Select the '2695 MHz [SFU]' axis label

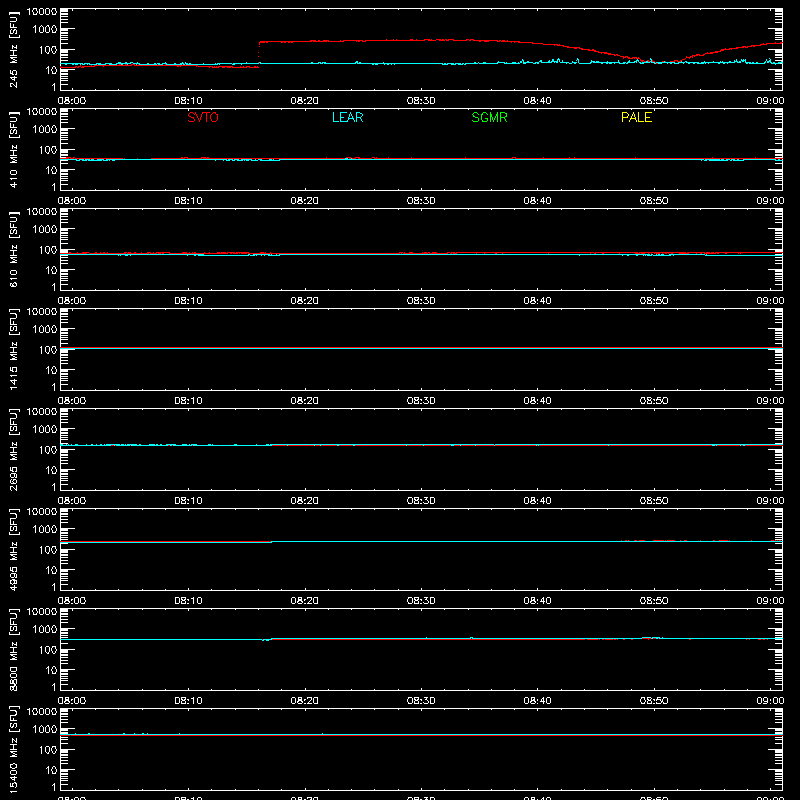13,449
